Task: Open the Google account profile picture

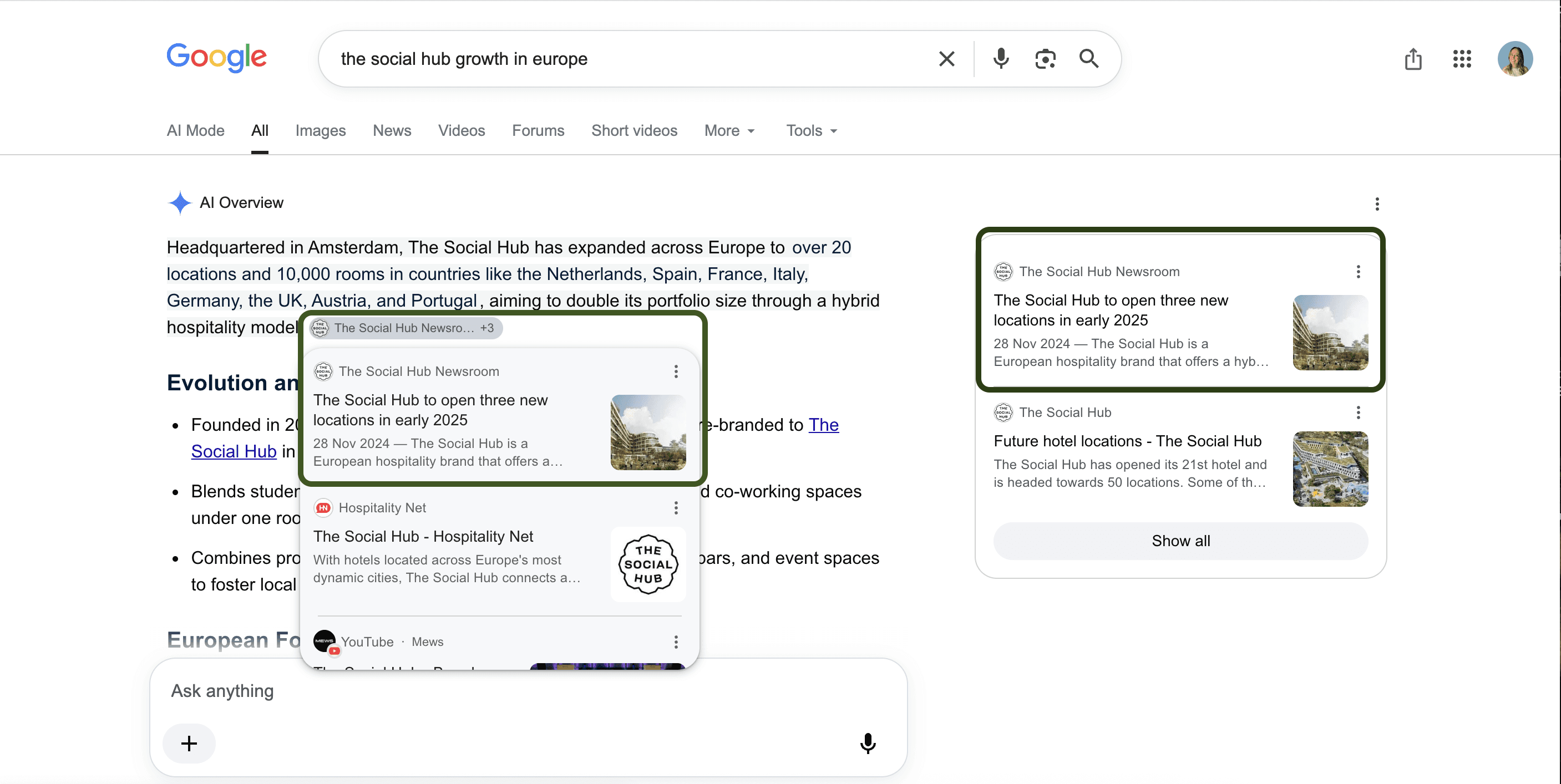Action: (1515, 59)
